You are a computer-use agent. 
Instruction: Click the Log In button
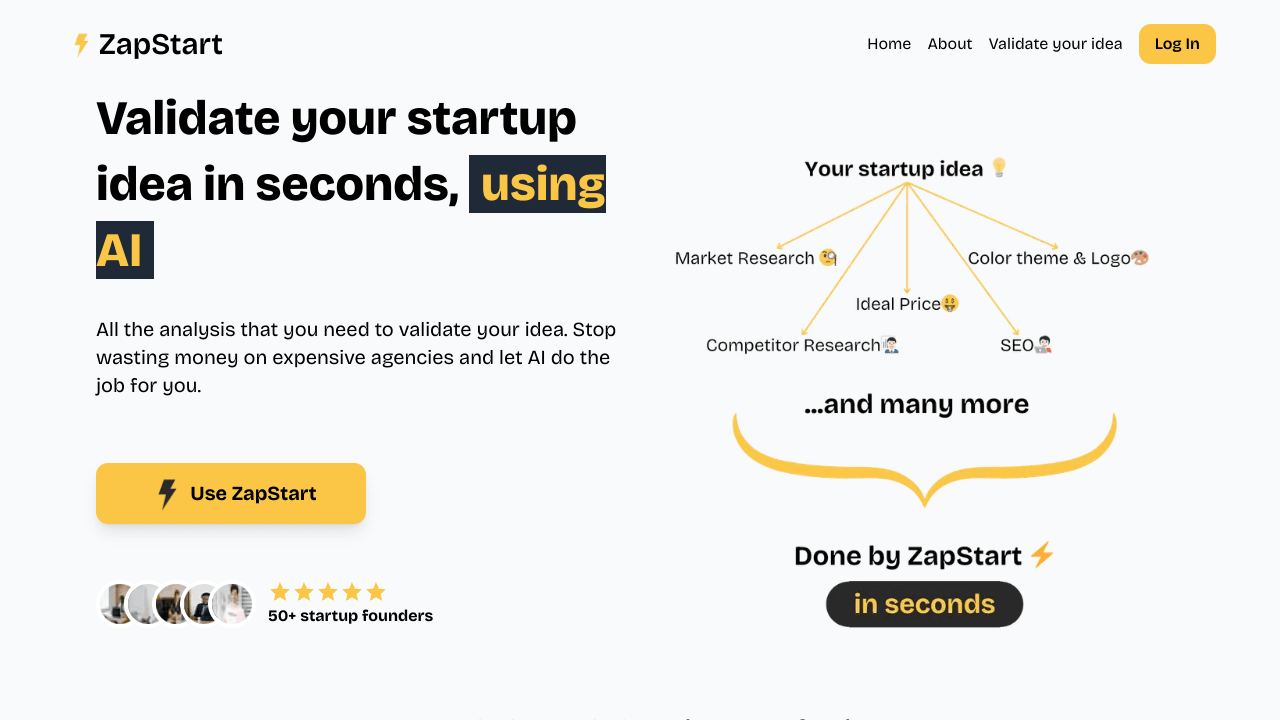tap(1177, 44)
